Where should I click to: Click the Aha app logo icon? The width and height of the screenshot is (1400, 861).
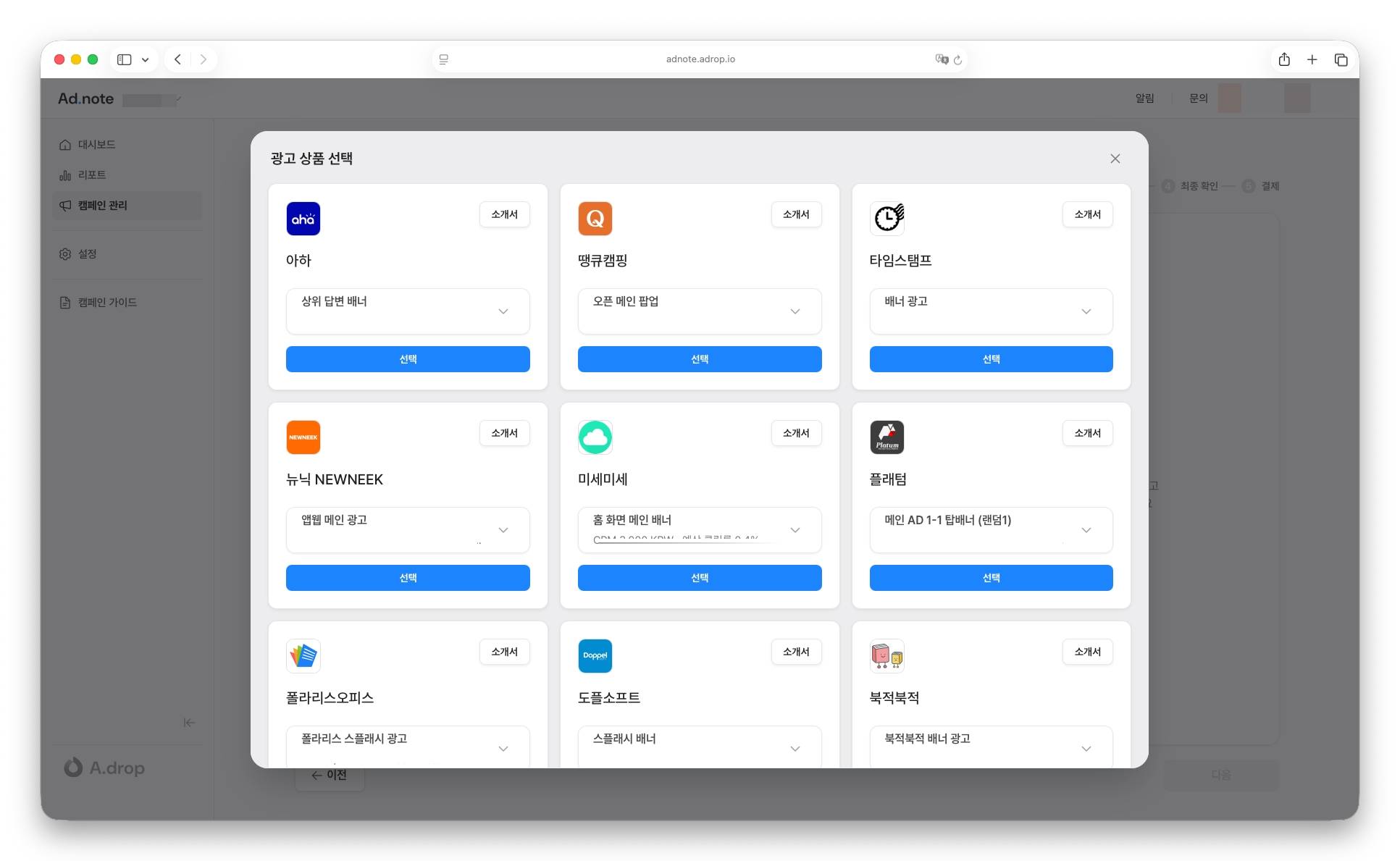tap(303, 219)
